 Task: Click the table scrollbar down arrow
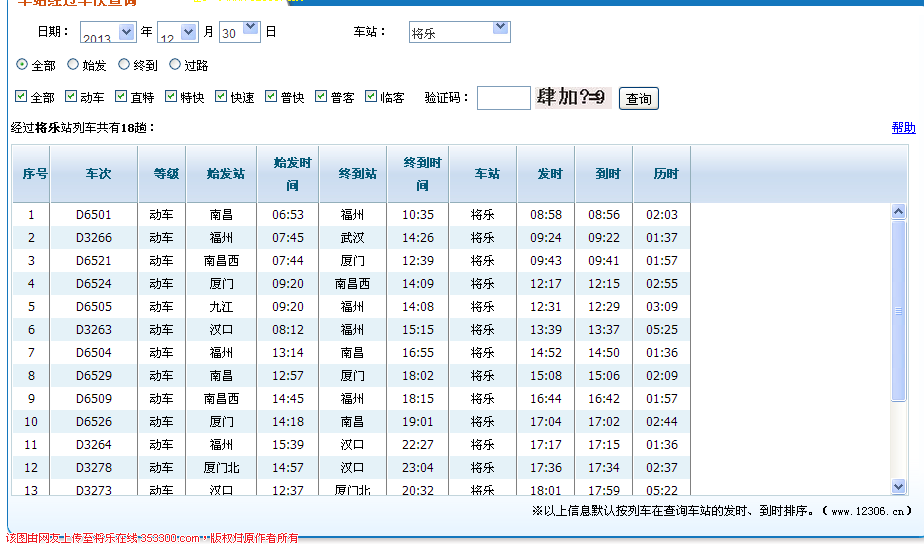pyautogui.click(x=899, y=487)
